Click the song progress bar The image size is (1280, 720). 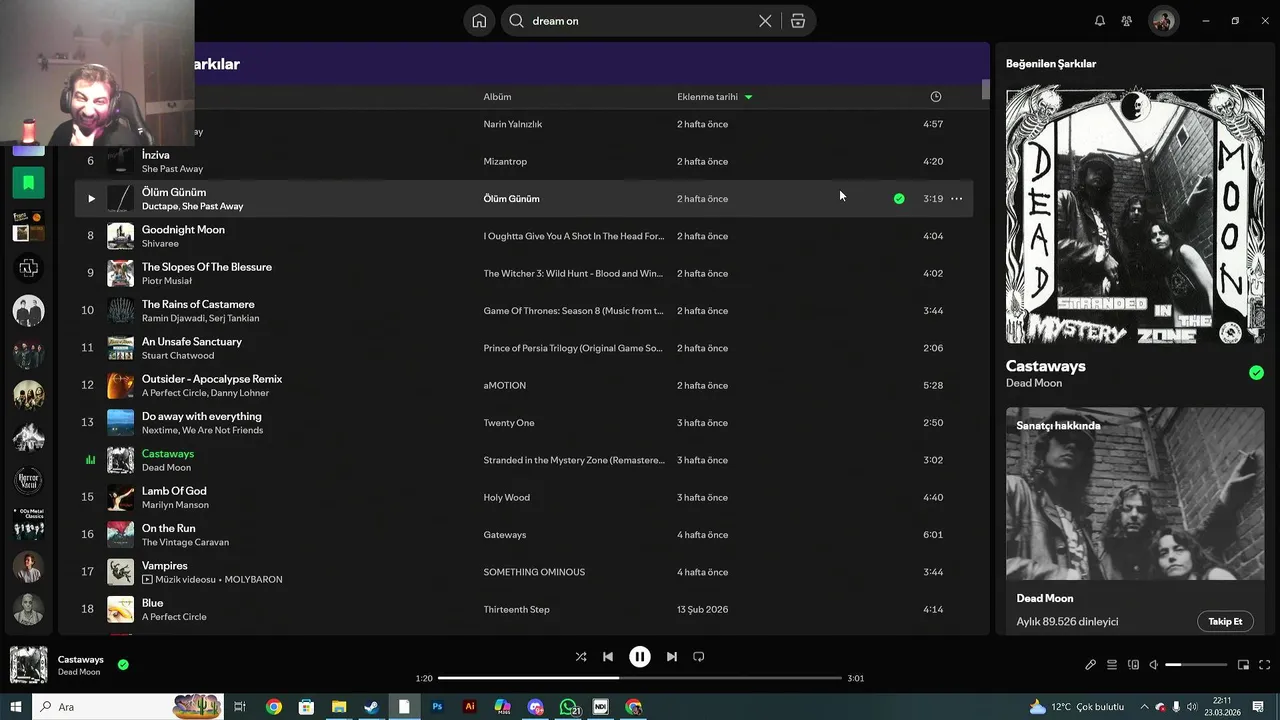point(640,678)
